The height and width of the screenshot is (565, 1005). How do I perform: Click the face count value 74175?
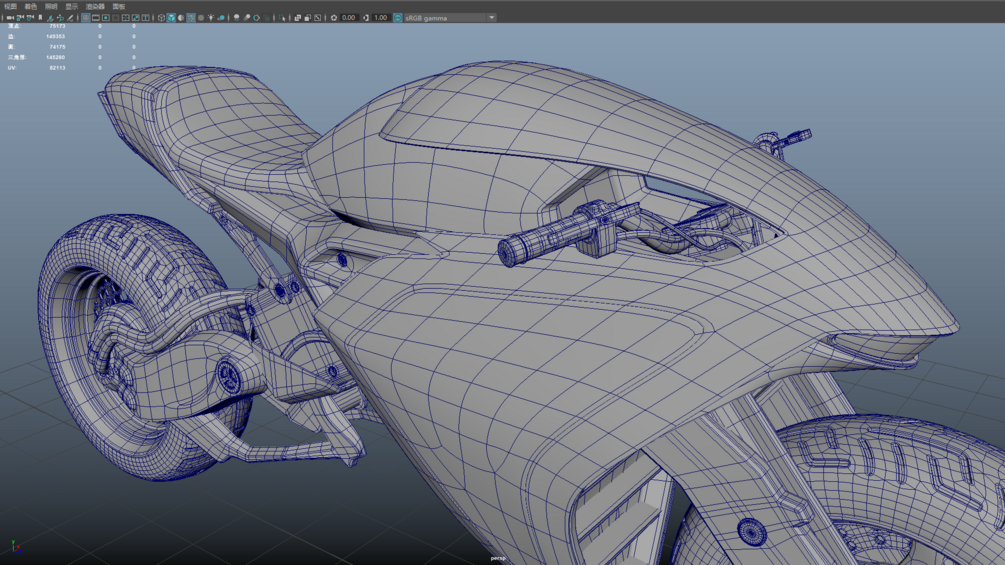click(57, 47)
